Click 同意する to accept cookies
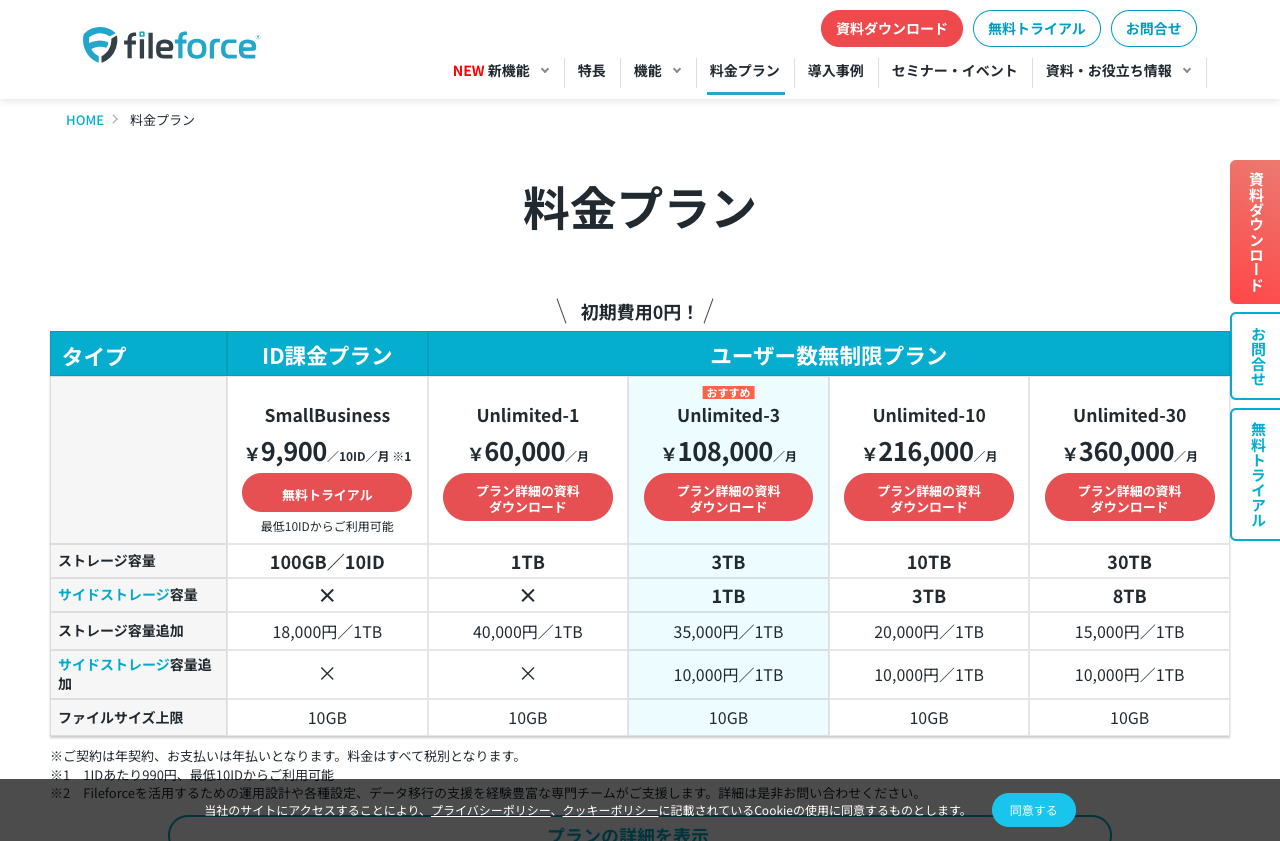The width and height of the screenshot is (1280, 841). tap(1034, 810)
